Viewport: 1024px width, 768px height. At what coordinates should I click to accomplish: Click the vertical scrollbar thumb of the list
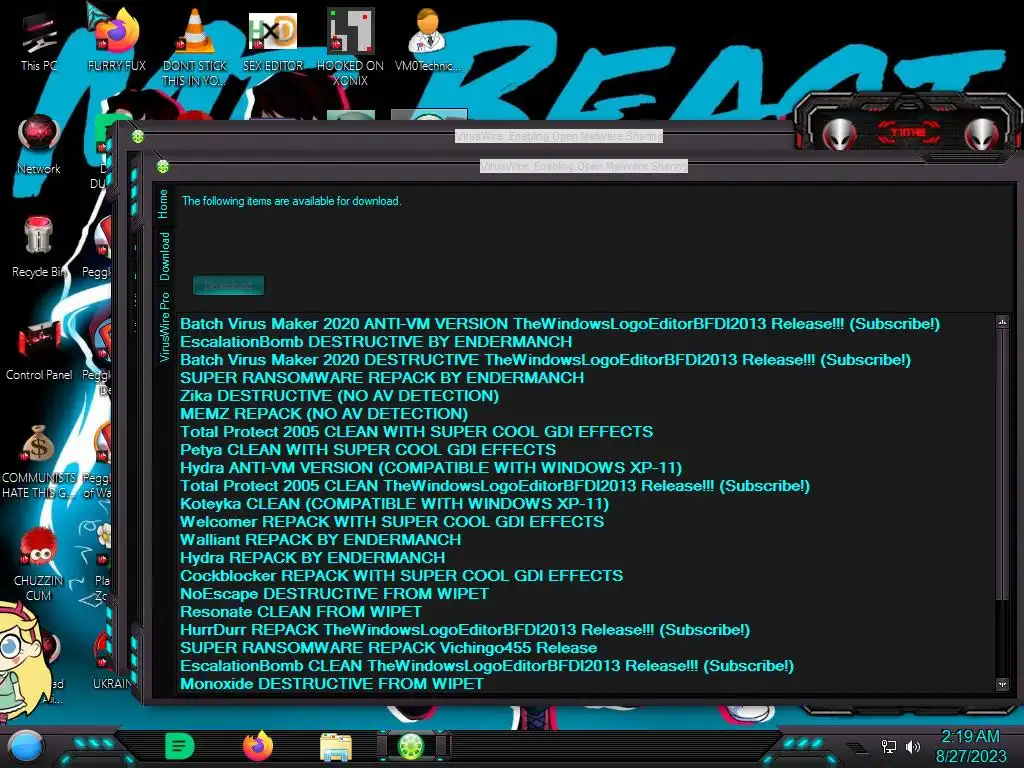pyautogui.click(x=1002, y=464)
